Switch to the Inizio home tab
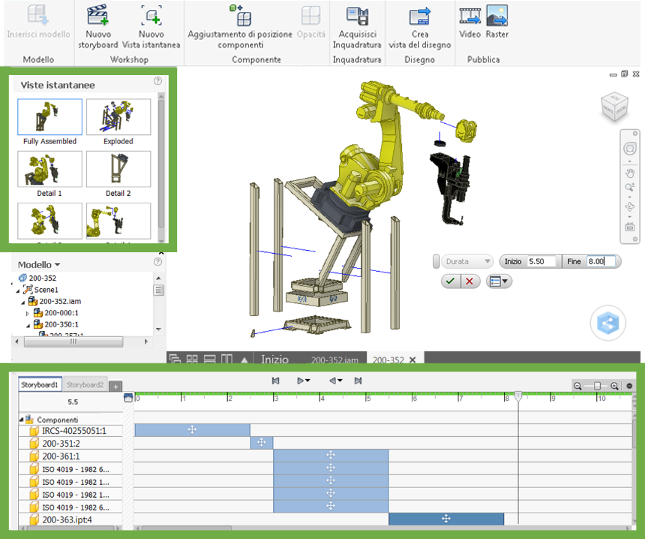 tap(275, 359)
